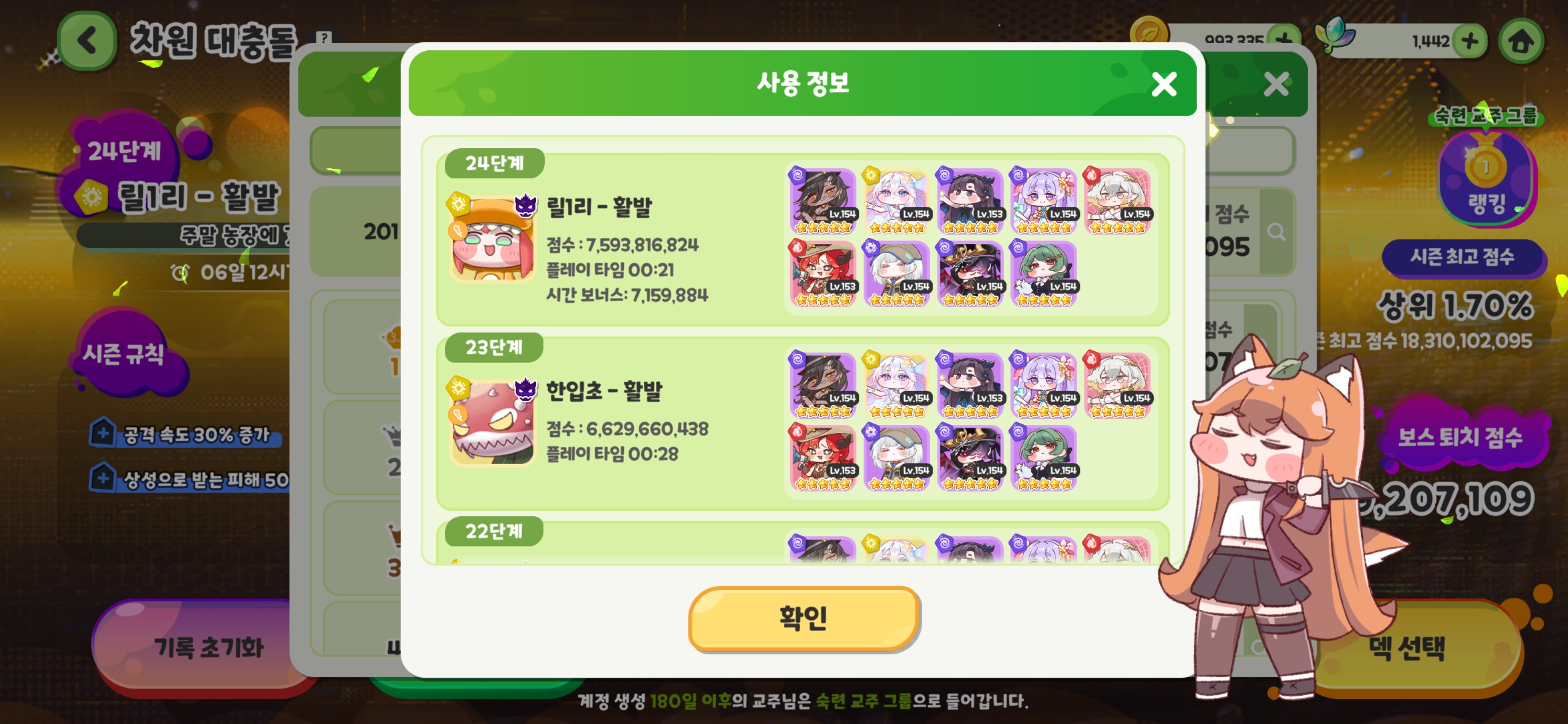Add butterfly currency with plus icon
This screenshot has width=1568, height=724.
1469,41
